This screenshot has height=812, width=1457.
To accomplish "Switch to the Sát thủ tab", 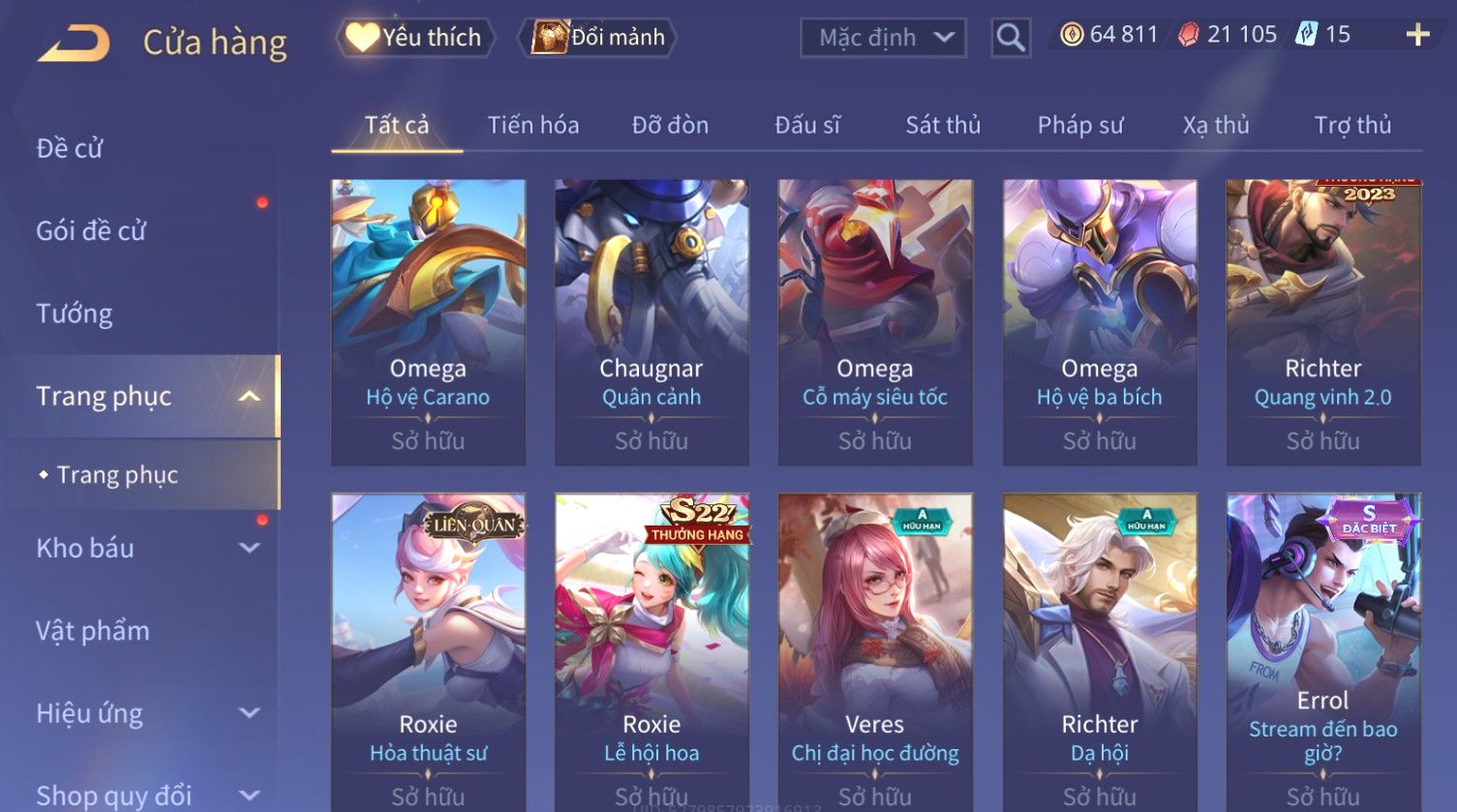I will click(x=943, y=125).
